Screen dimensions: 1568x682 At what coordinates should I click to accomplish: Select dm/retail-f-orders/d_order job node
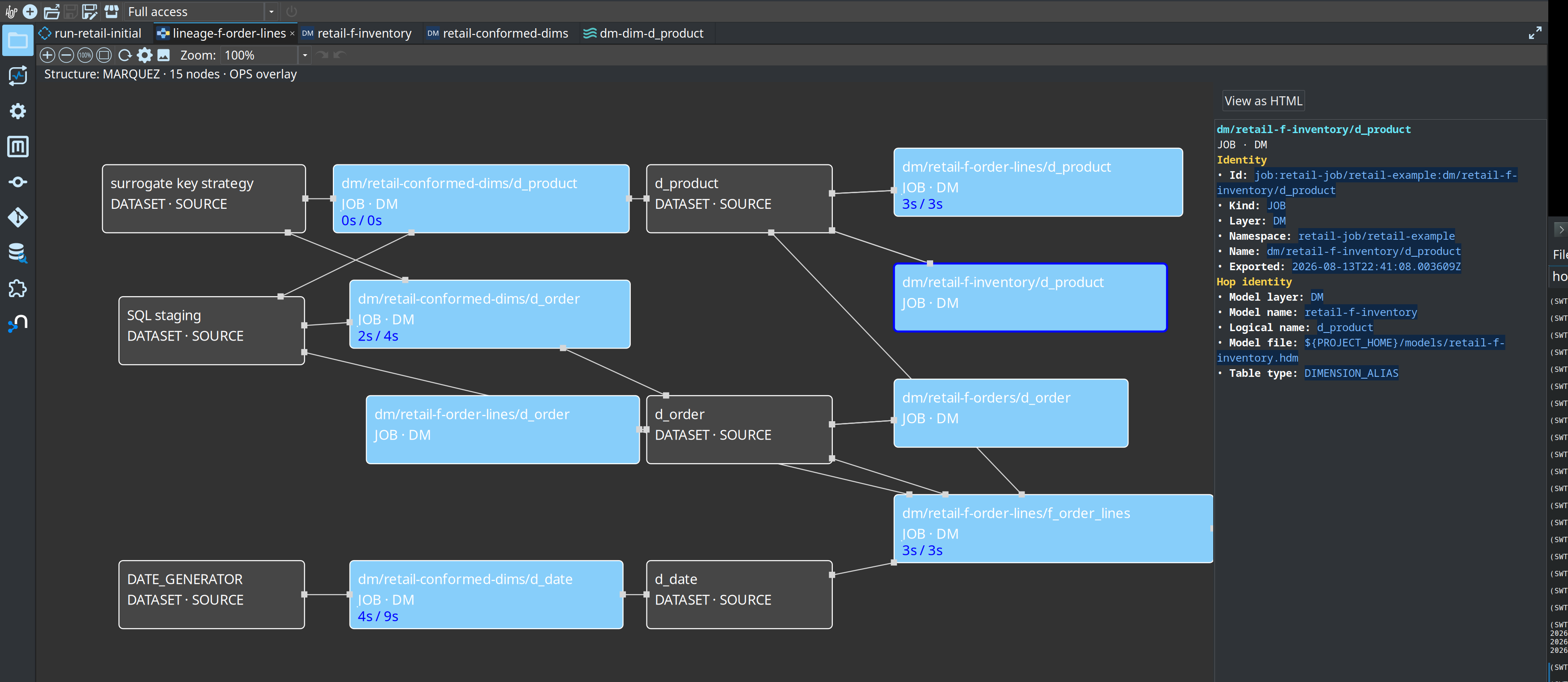(1010, 413)
